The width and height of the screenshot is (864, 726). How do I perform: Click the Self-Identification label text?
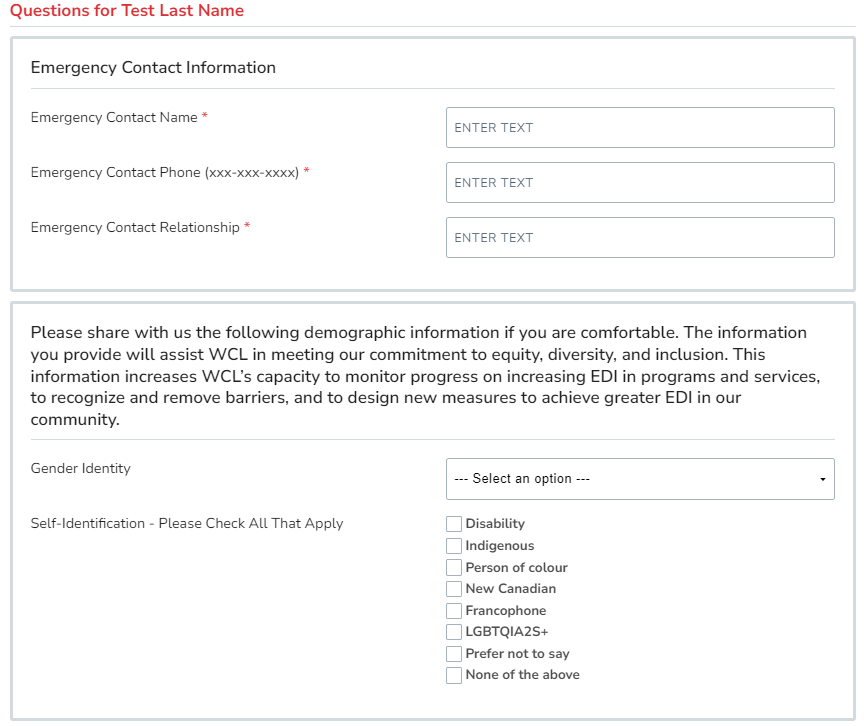point(187,524)
